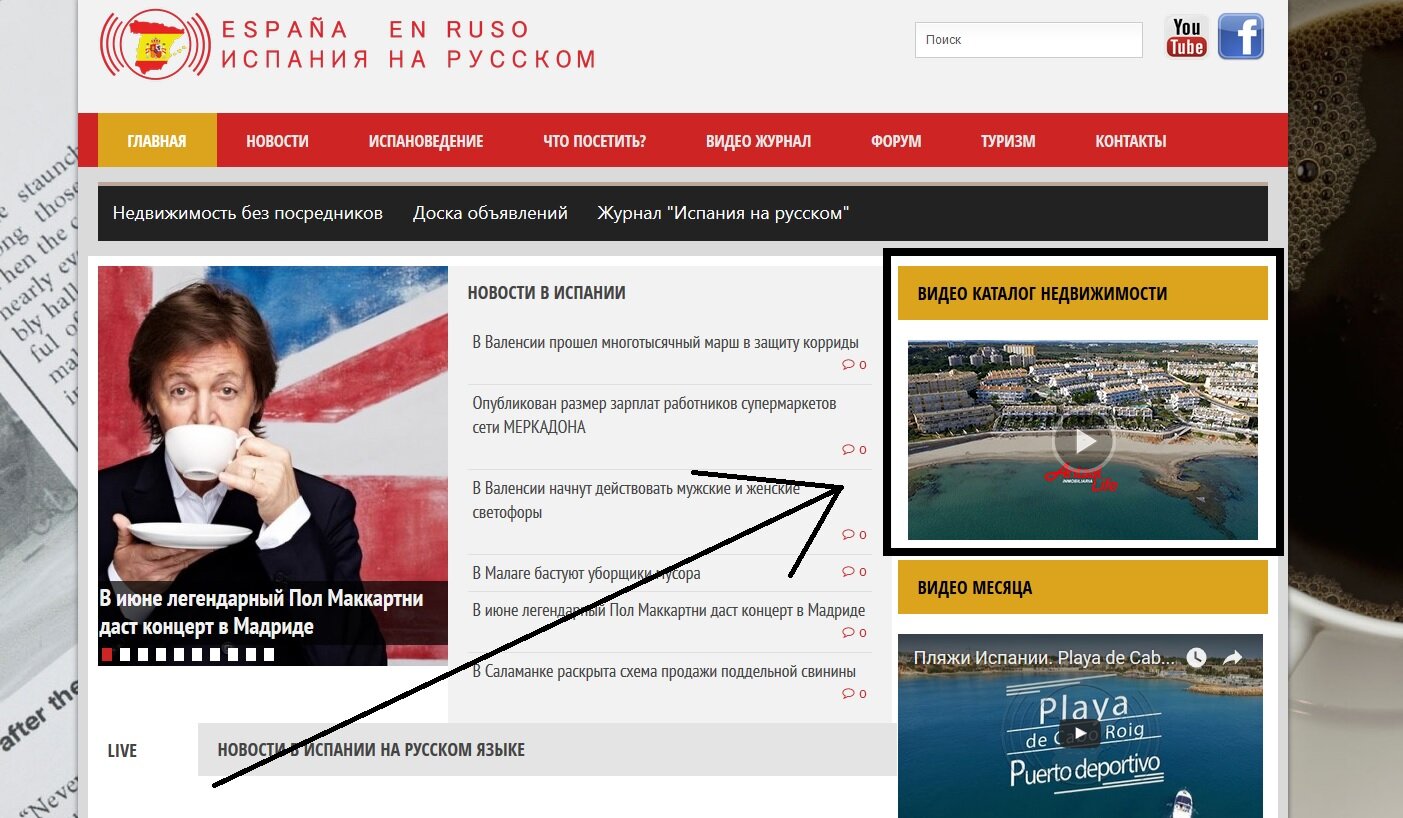Image resolution: width=1403 pixels, height=818 pixels.
Task: Open the Испановедение menu item
Action: pos(425,141)
